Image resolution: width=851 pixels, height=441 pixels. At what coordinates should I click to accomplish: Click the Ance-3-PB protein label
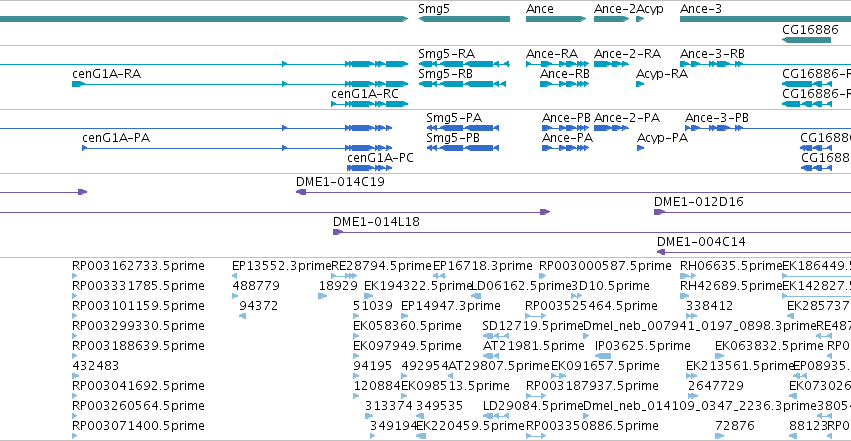pos(716,118)
